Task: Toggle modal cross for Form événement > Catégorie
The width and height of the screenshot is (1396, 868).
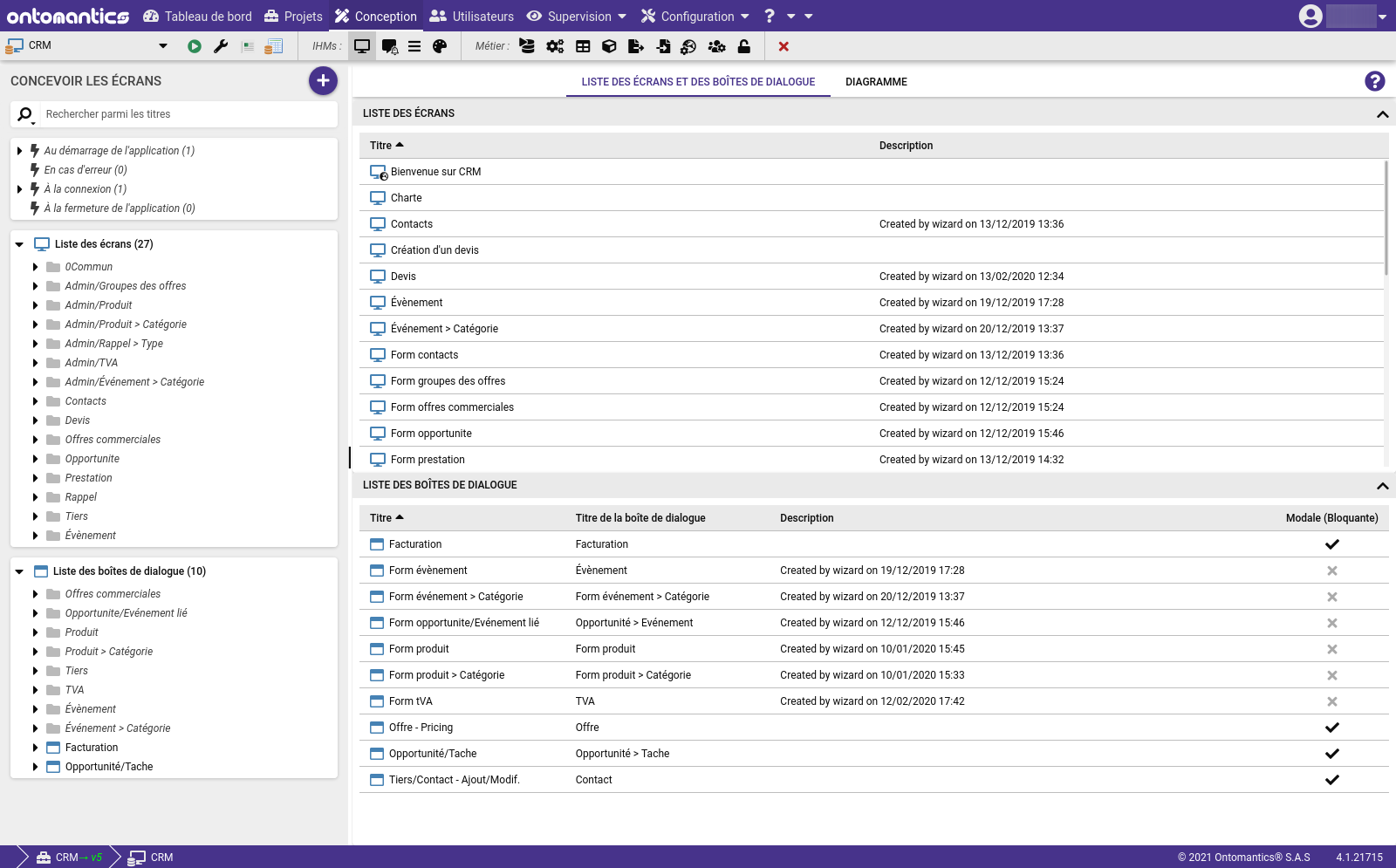Action: pos(1331,597)
